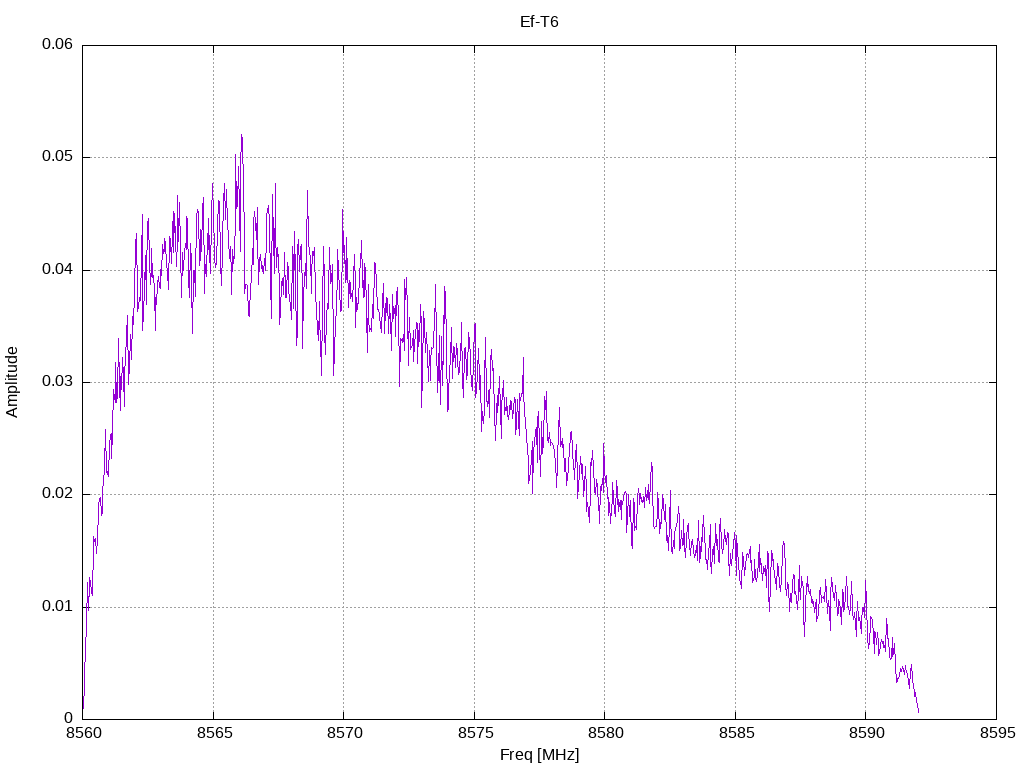The width and height of the screenshot is (1024, 768).
Task: Click the x-axis tick label 8575
Action: [475, 733]
